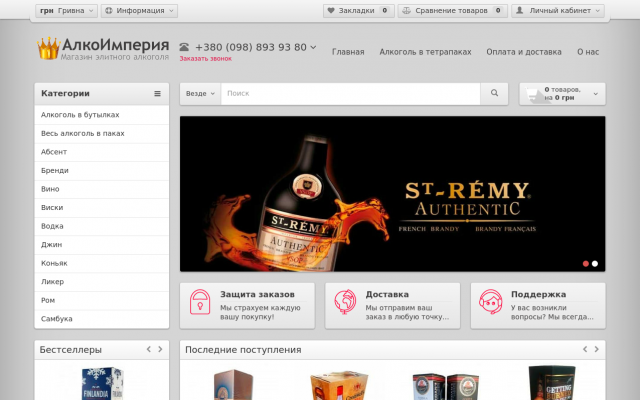Select the red first slide indicator dot
The image size is (640, 400).
point(586,264)
